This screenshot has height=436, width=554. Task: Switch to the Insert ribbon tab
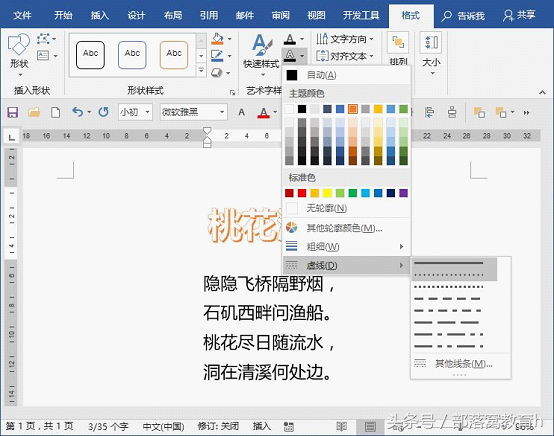(x=99, y=15)
